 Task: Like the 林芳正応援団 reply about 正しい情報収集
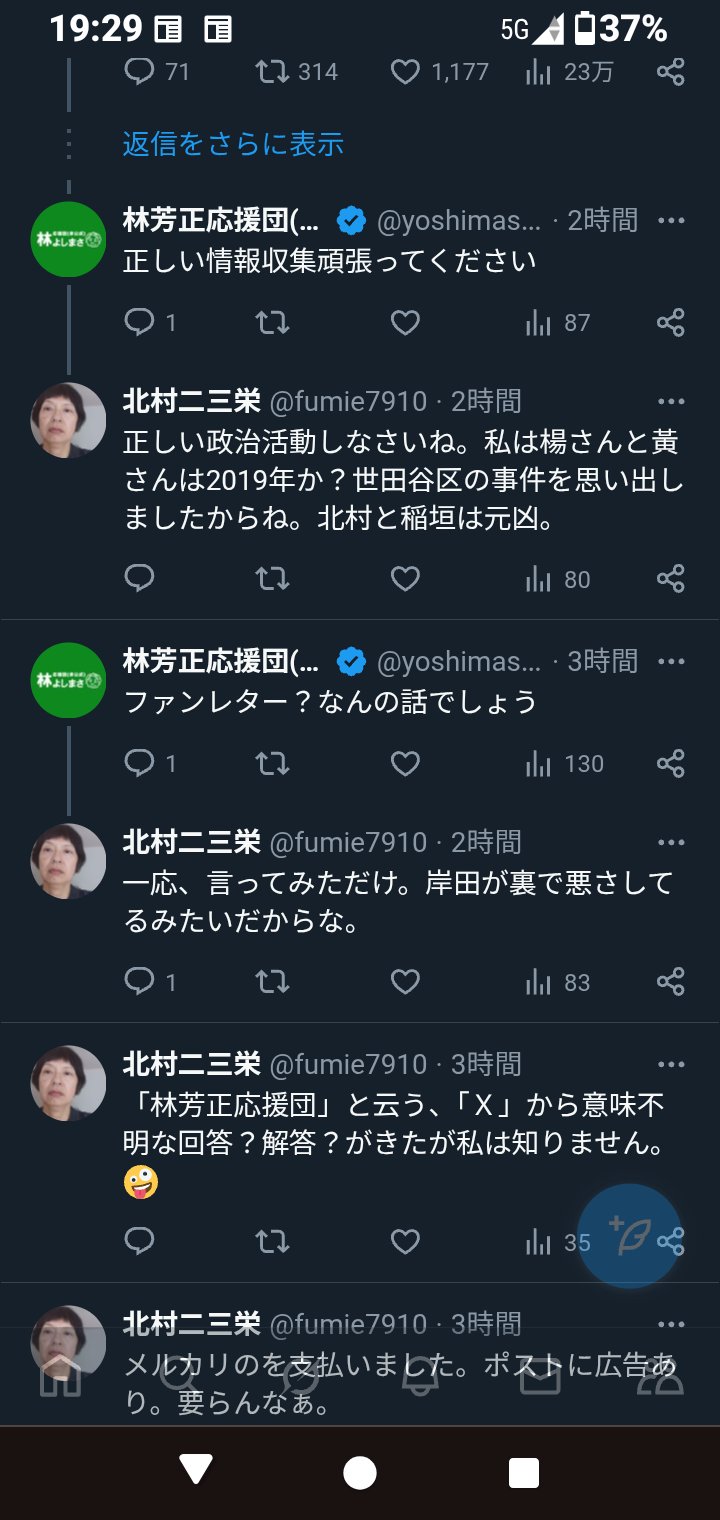405,322
